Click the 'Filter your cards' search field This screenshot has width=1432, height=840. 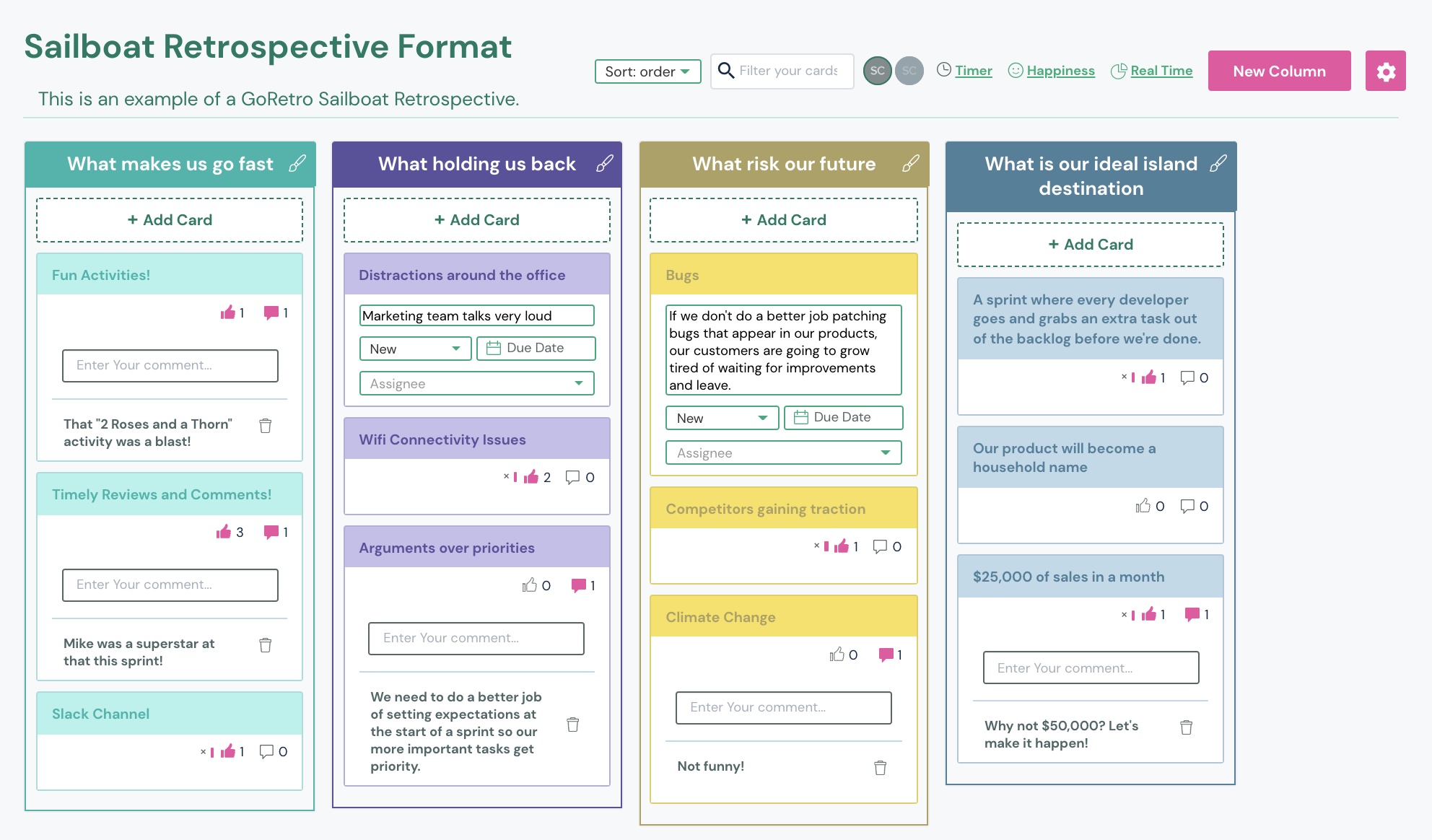(789, 71)
